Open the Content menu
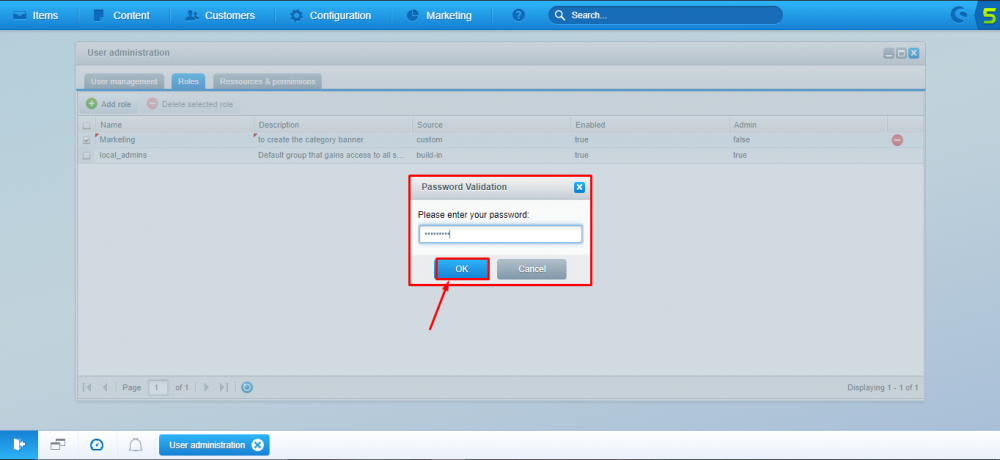The height and width of the screenshot is (460, 1000). pyautogui.click(x=121, y=15)
